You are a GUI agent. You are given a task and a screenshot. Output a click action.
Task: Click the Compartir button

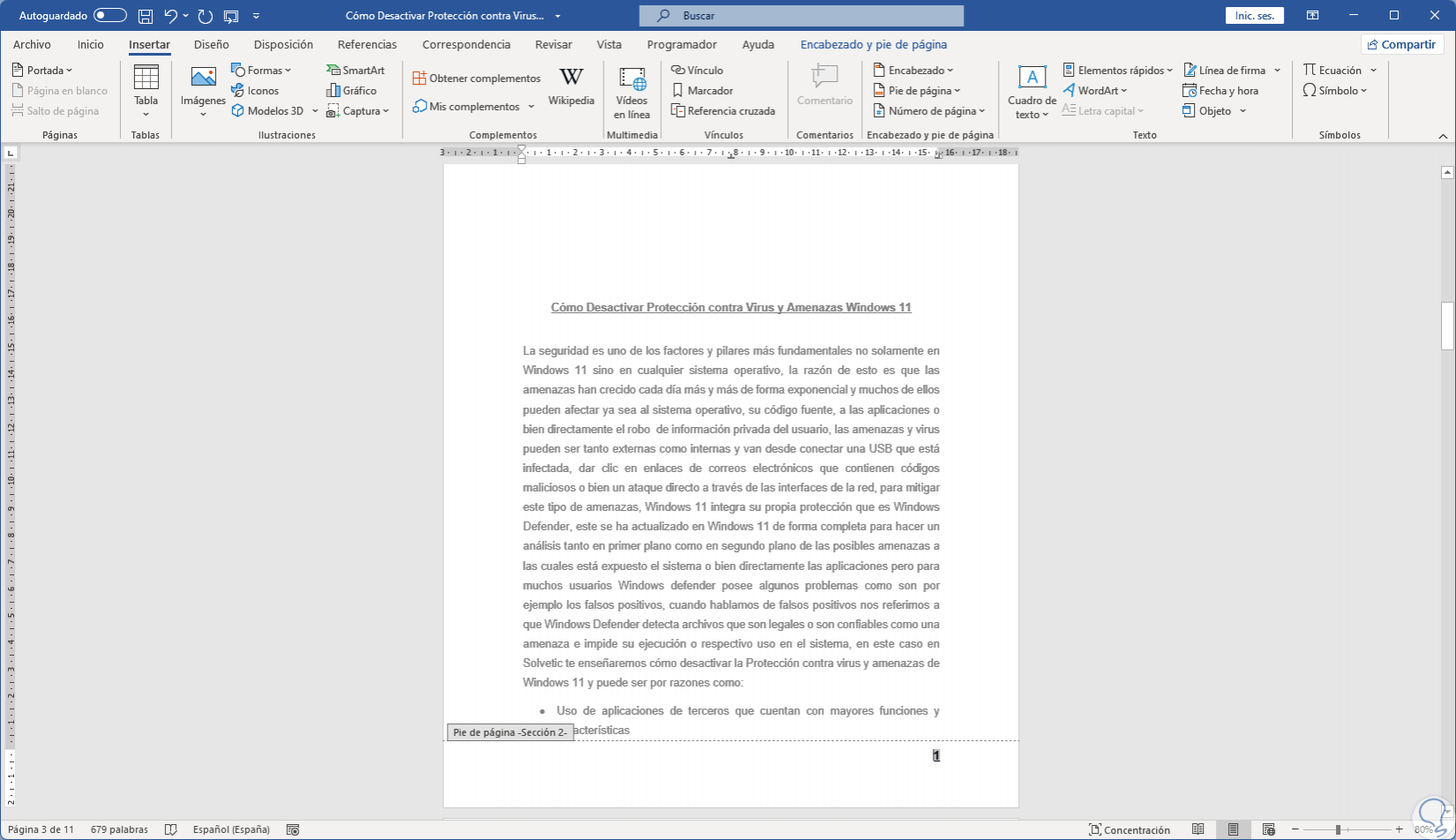[x=1401, y=45]
